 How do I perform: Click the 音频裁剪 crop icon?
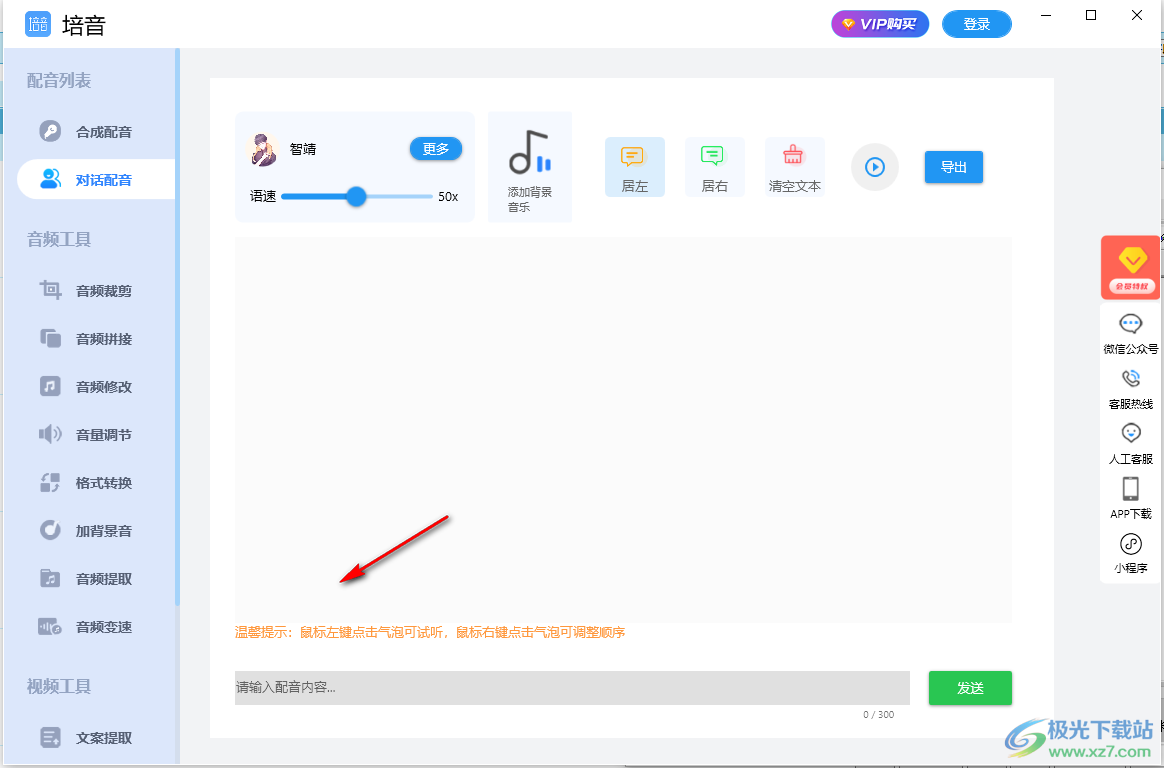click(x=50, y=290)
